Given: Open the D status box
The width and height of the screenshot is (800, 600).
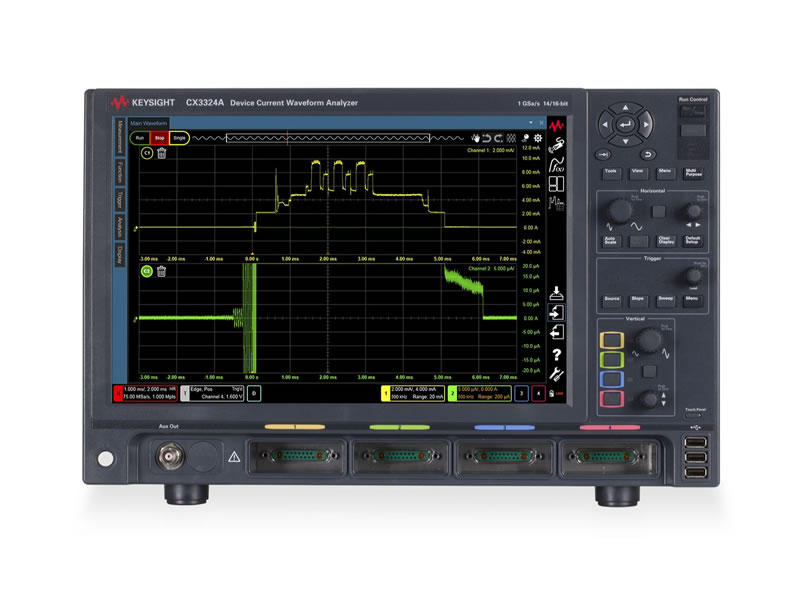Looking at the screenshot, I should (254, 393).
